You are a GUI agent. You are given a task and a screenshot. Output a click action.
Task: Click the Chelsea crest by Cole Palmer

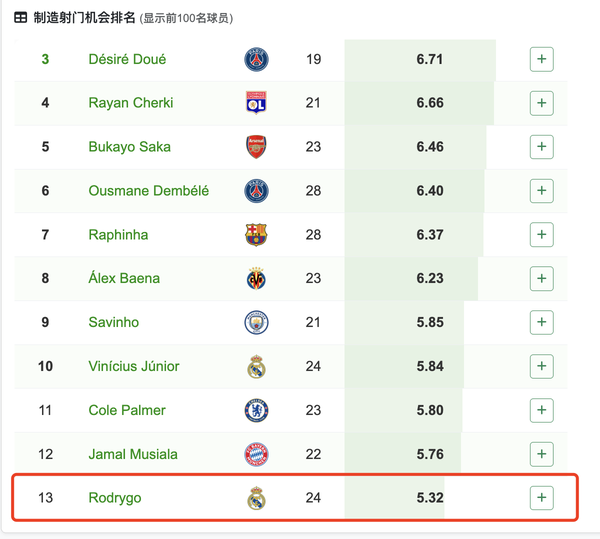coord(256,410)
